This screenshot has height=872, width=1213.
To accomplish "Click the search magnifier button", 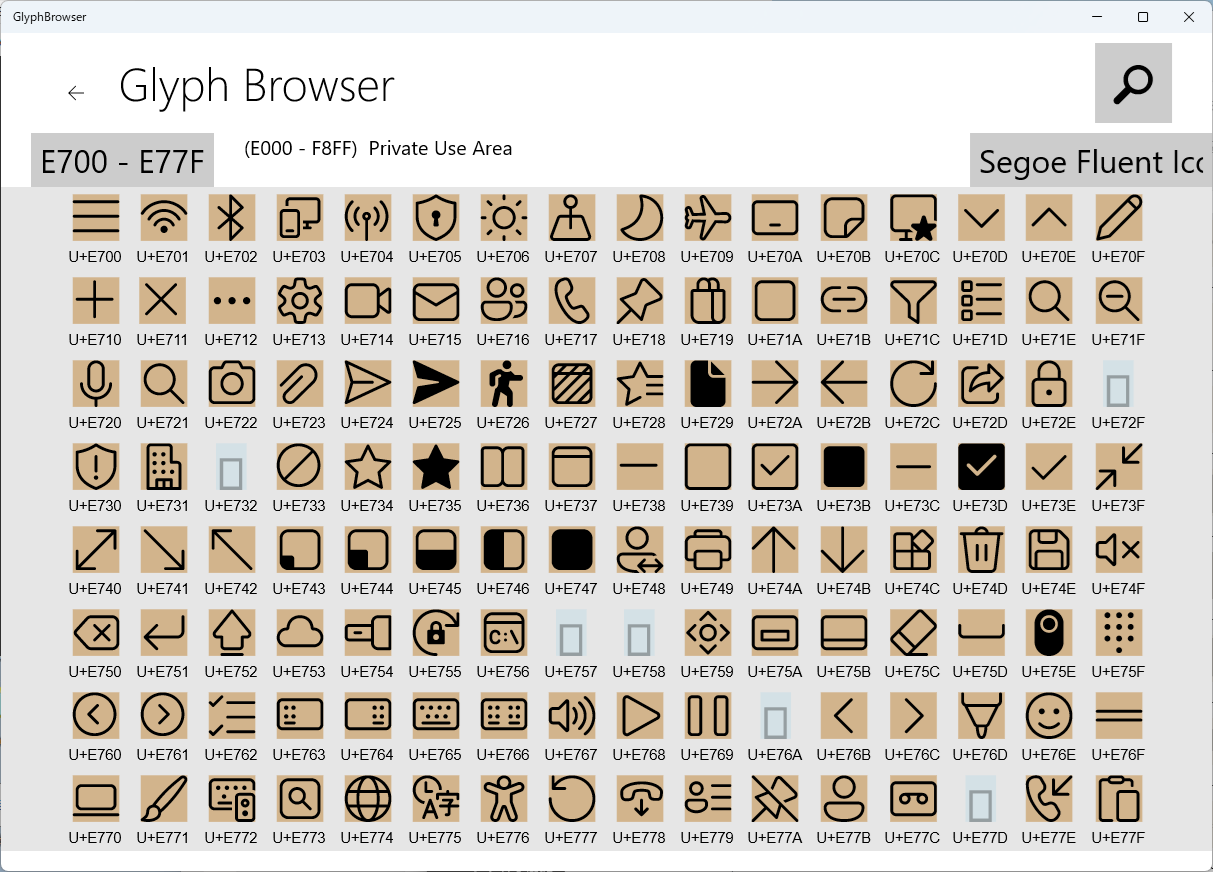I will [1133, 83].
